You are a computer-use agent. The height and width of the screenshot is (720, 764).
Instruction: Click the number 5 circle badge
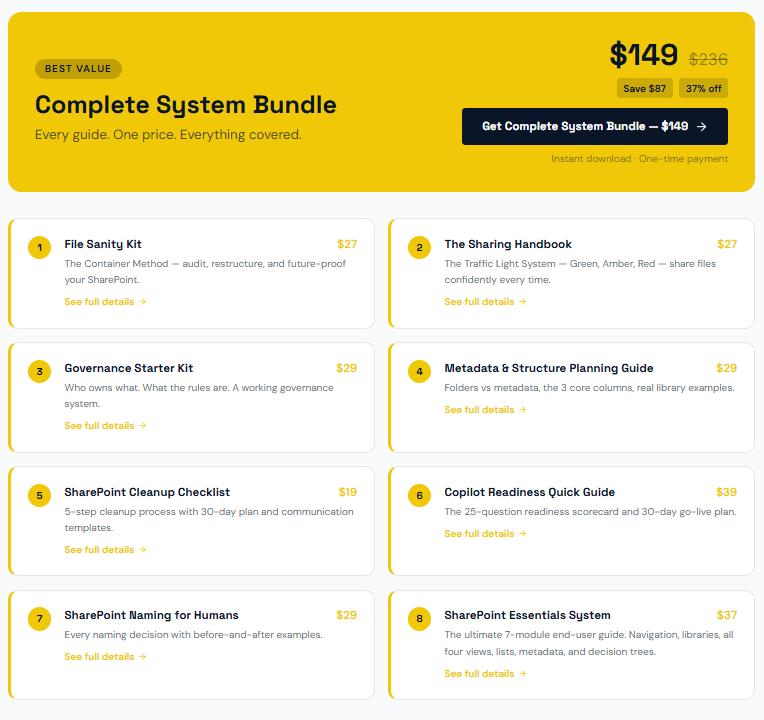[39, 496]
